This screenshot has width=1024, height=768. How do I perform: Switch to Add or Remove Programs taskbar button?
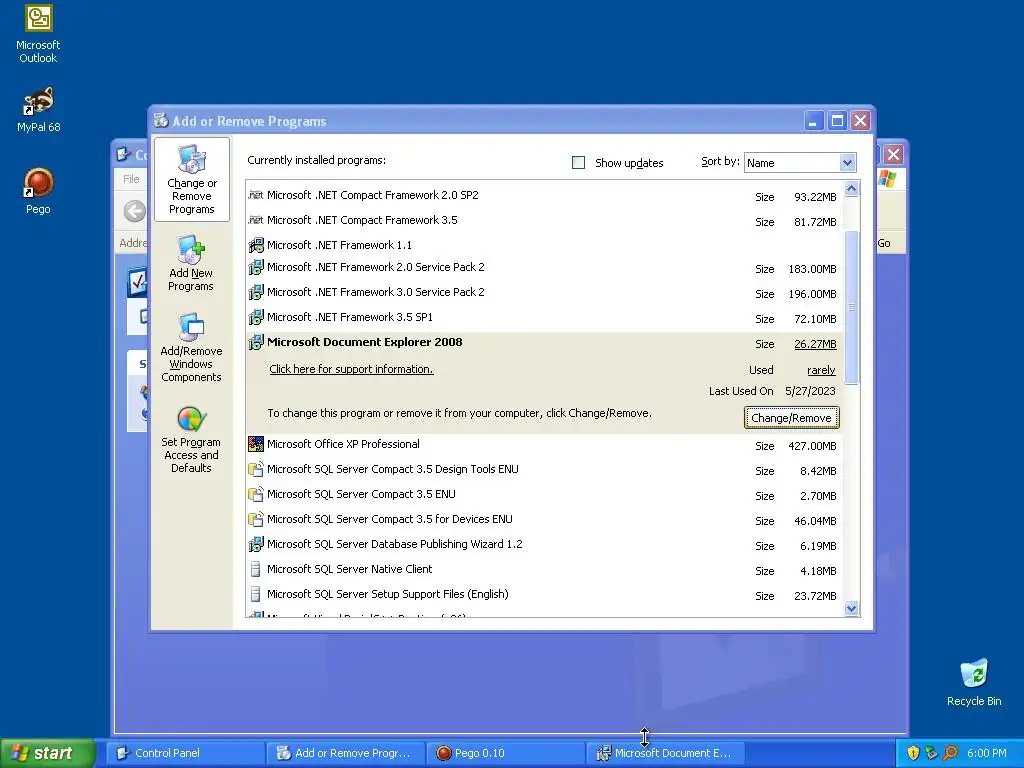click(345, 753)
